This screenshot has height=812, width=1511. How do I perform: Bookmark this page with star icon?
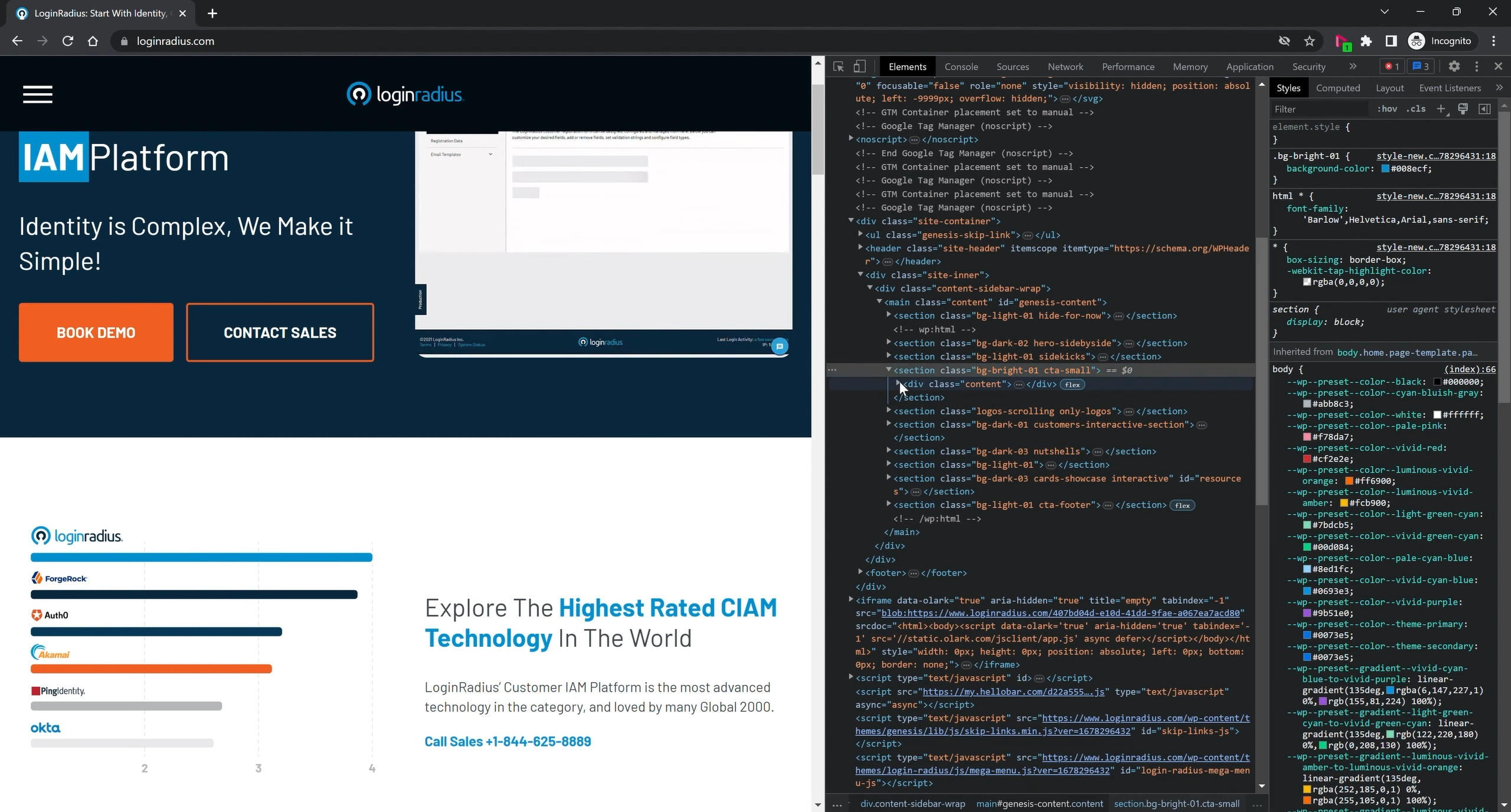click(1310, 41)
